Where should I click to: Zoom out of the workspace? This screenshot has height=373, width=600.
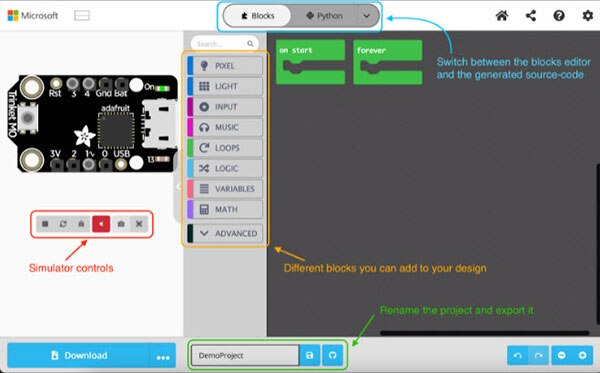(562, 356)
